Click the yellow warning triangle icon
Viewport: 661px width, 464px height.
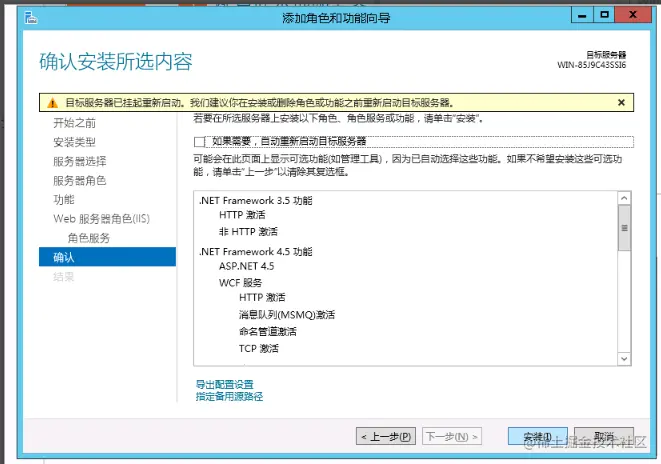pos(52,103)
